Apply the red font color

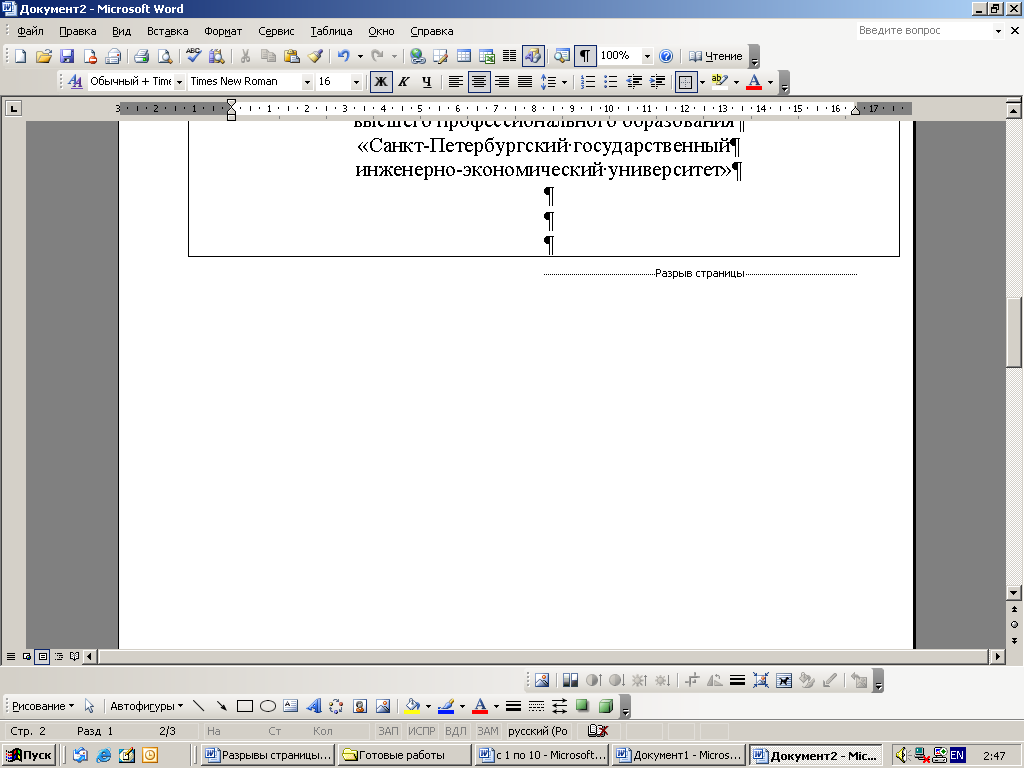(x=754, y=82)
